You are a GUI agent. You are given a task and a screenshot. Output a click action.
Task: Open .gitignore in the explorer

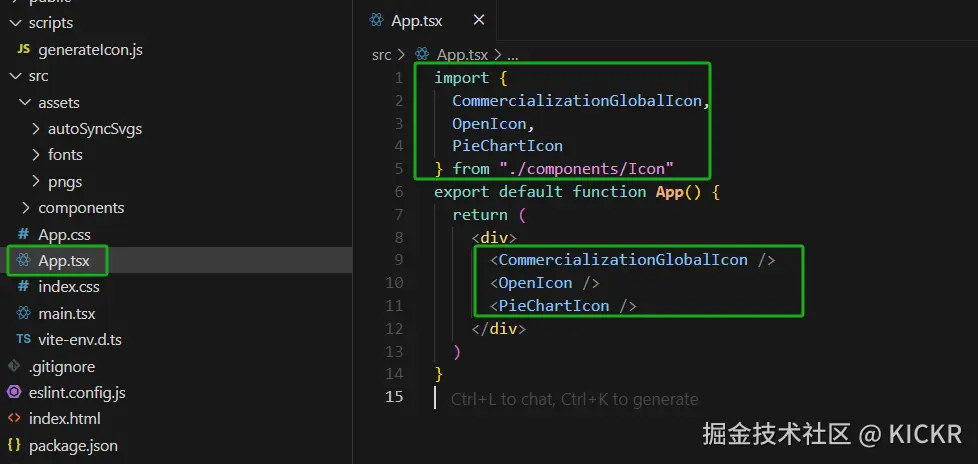tap(62, 367)
